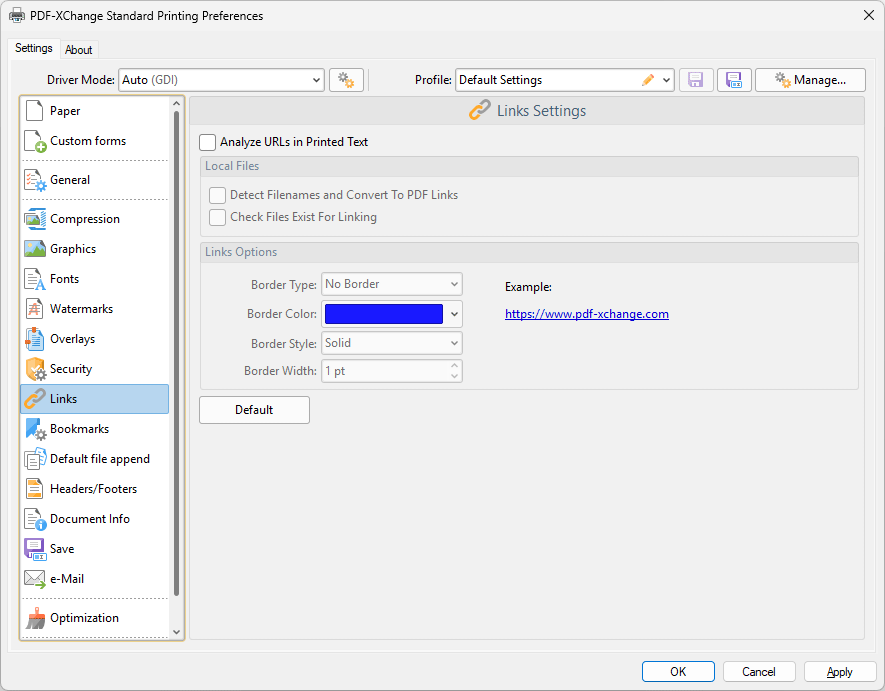The image size is (885, 691).
Task: Select the Settings tab
Action: pyautogui.click(x=34, y=49)
